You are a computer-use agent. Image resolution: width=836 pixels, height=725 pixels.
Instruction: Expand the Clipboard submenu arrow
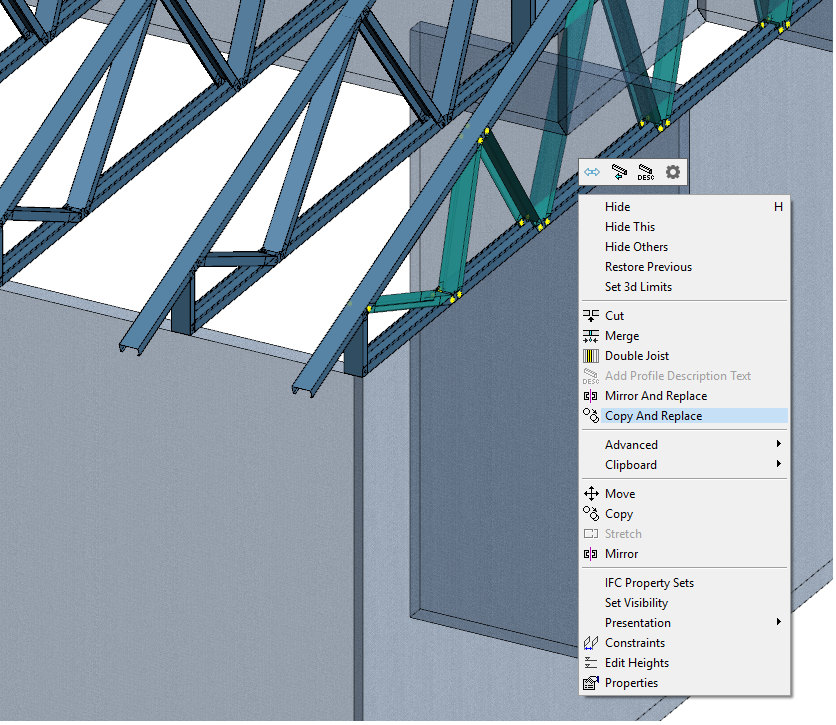(778, 465)
